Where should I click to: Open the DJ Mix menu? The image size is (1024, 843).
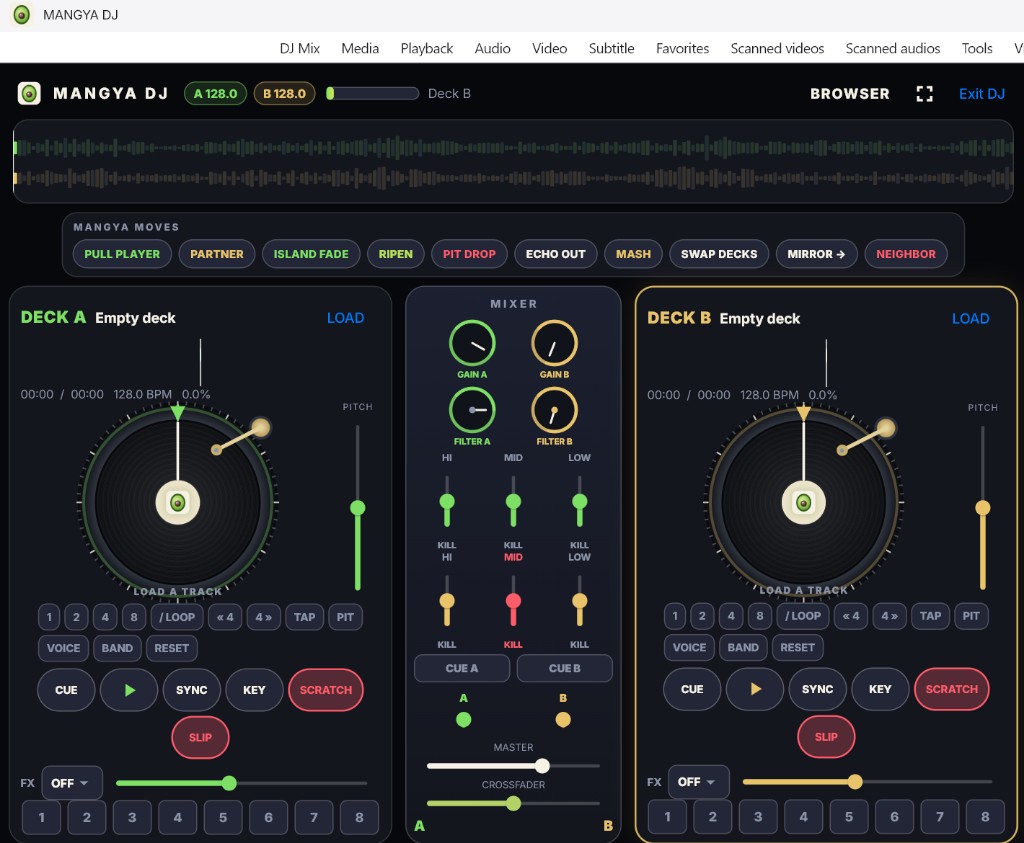tap(300, 48)
